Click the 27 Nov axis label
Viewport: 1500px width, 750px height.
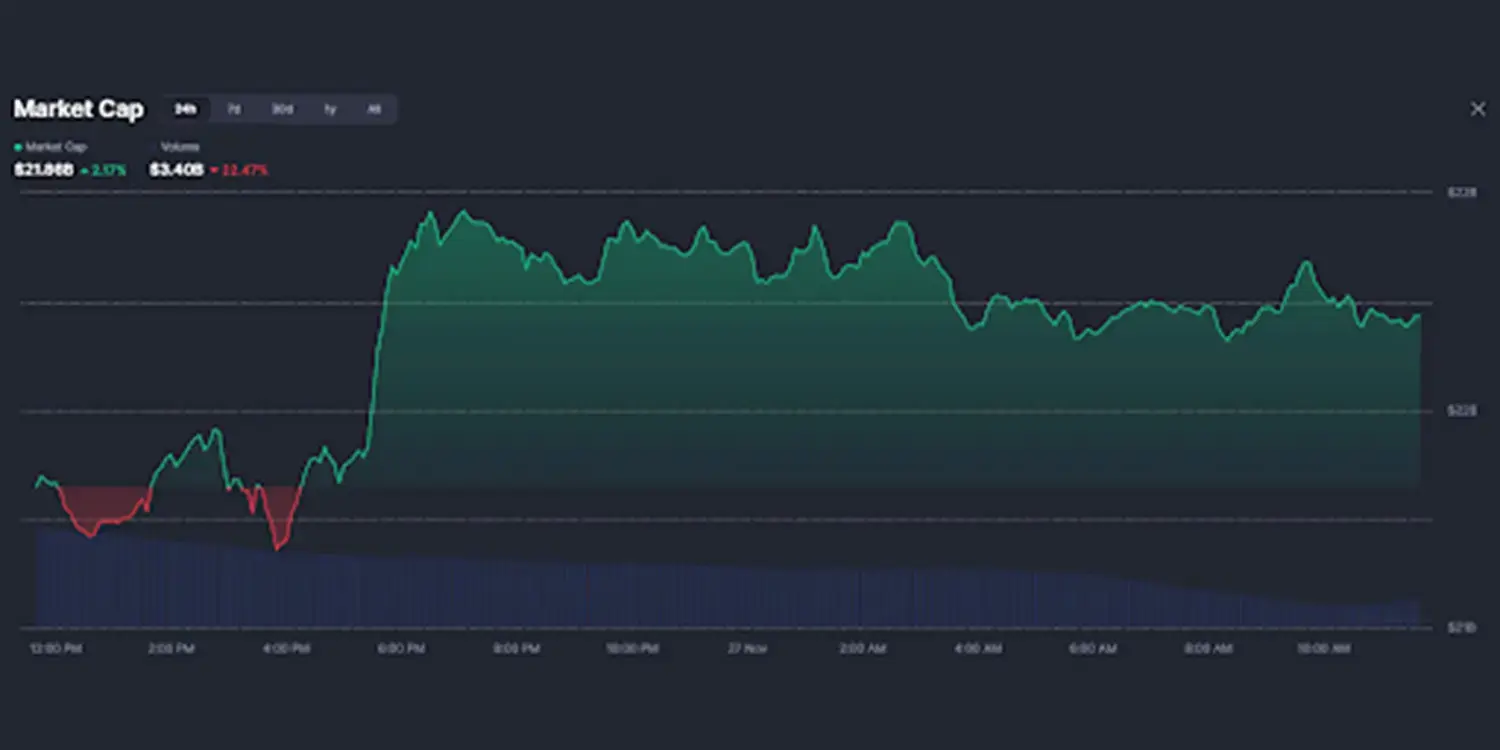[x=745, y=648]
